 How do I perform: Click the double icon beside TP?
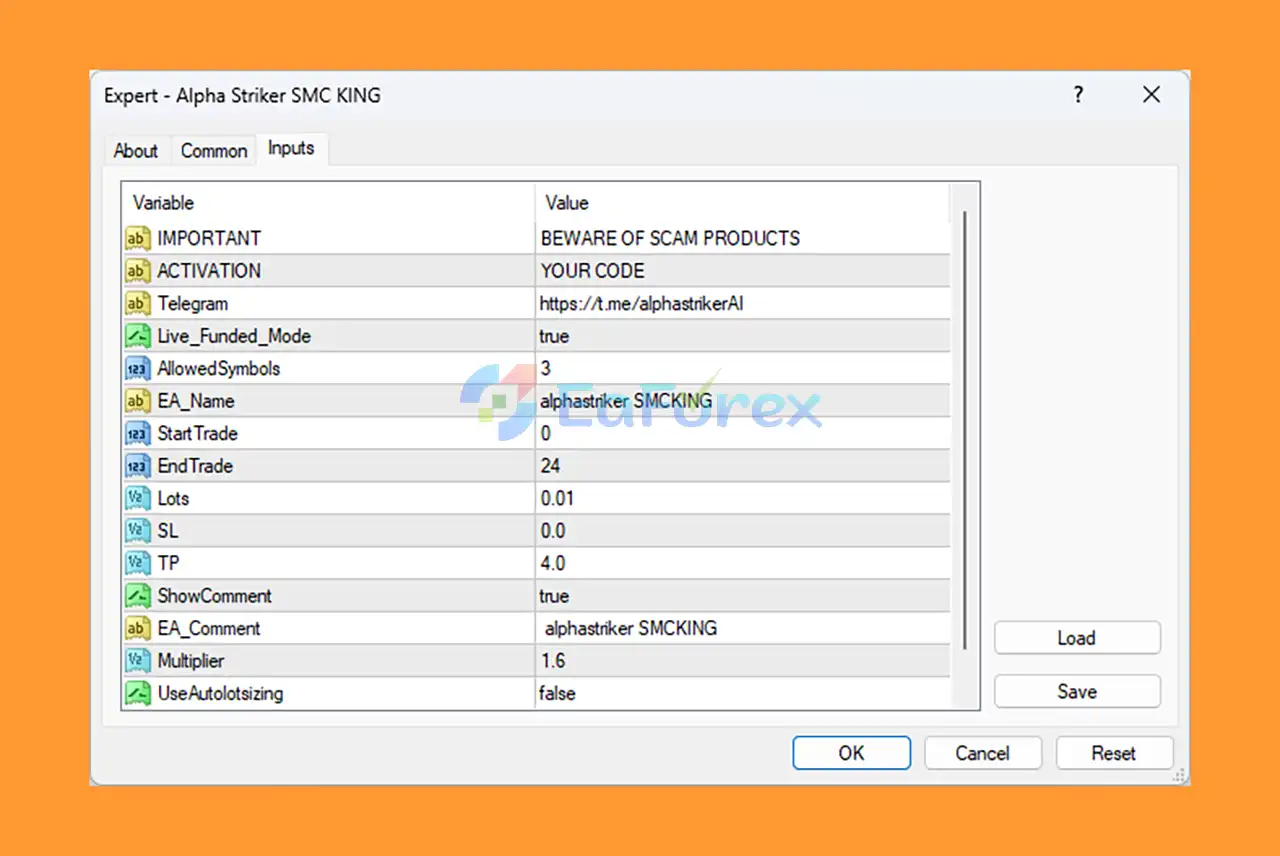click(136, 563)
